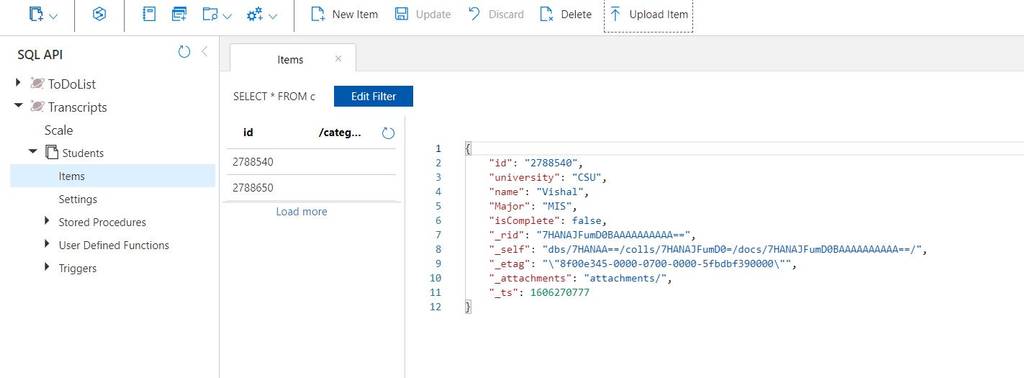Refresh the items list
Viewport: 1024px width, 378px height.
pyautogui.click(x=389, y=133)
